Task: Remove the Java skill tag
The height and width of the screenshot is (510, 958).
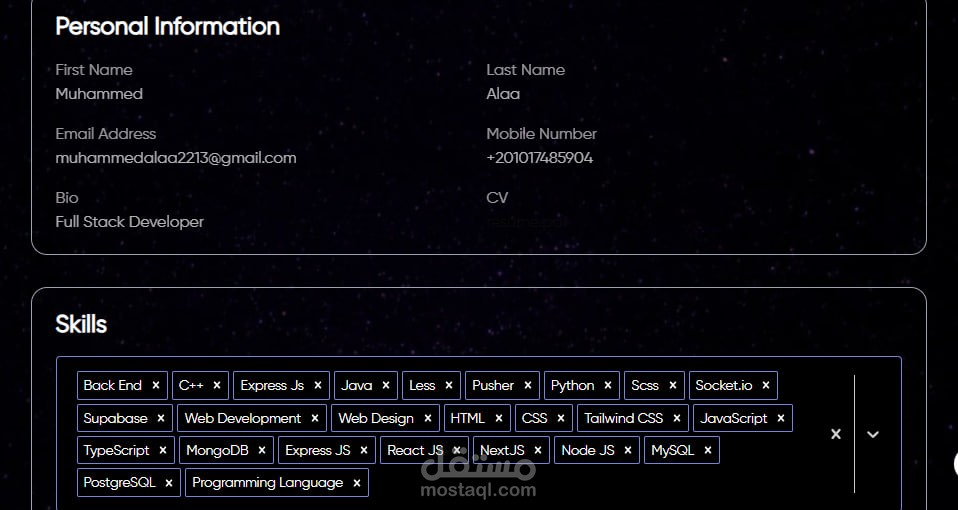Action: [386, 385]
